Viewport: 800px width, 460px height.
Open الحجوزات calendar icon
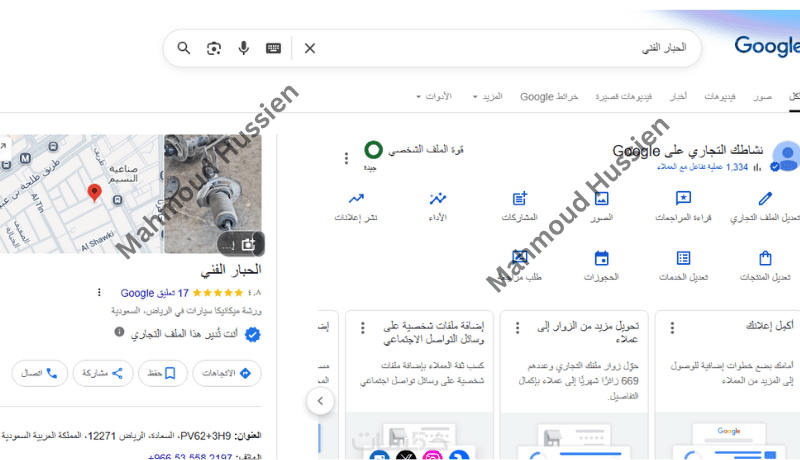coord(602,258)
